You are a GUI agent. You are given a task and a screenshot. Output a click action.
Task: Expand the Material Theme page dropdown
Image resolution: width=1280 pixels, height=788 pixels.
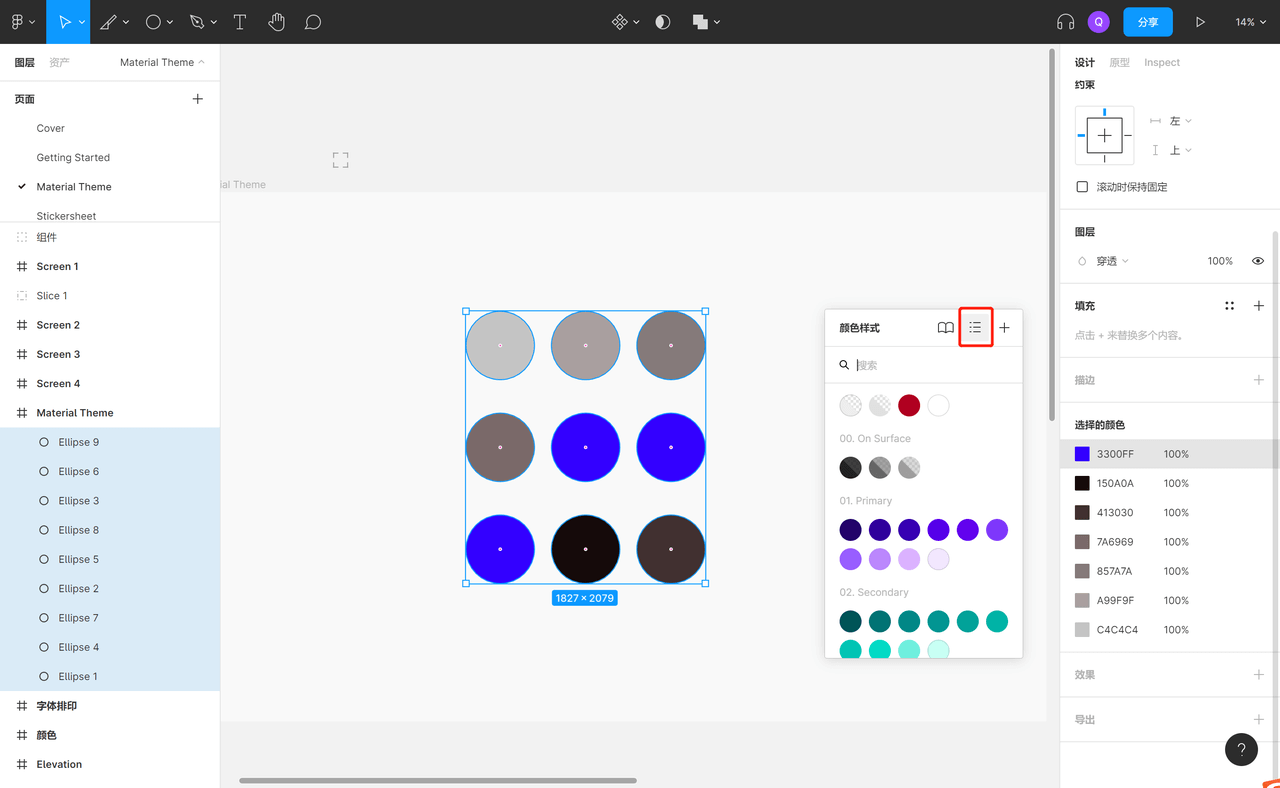tap(162, 62)
